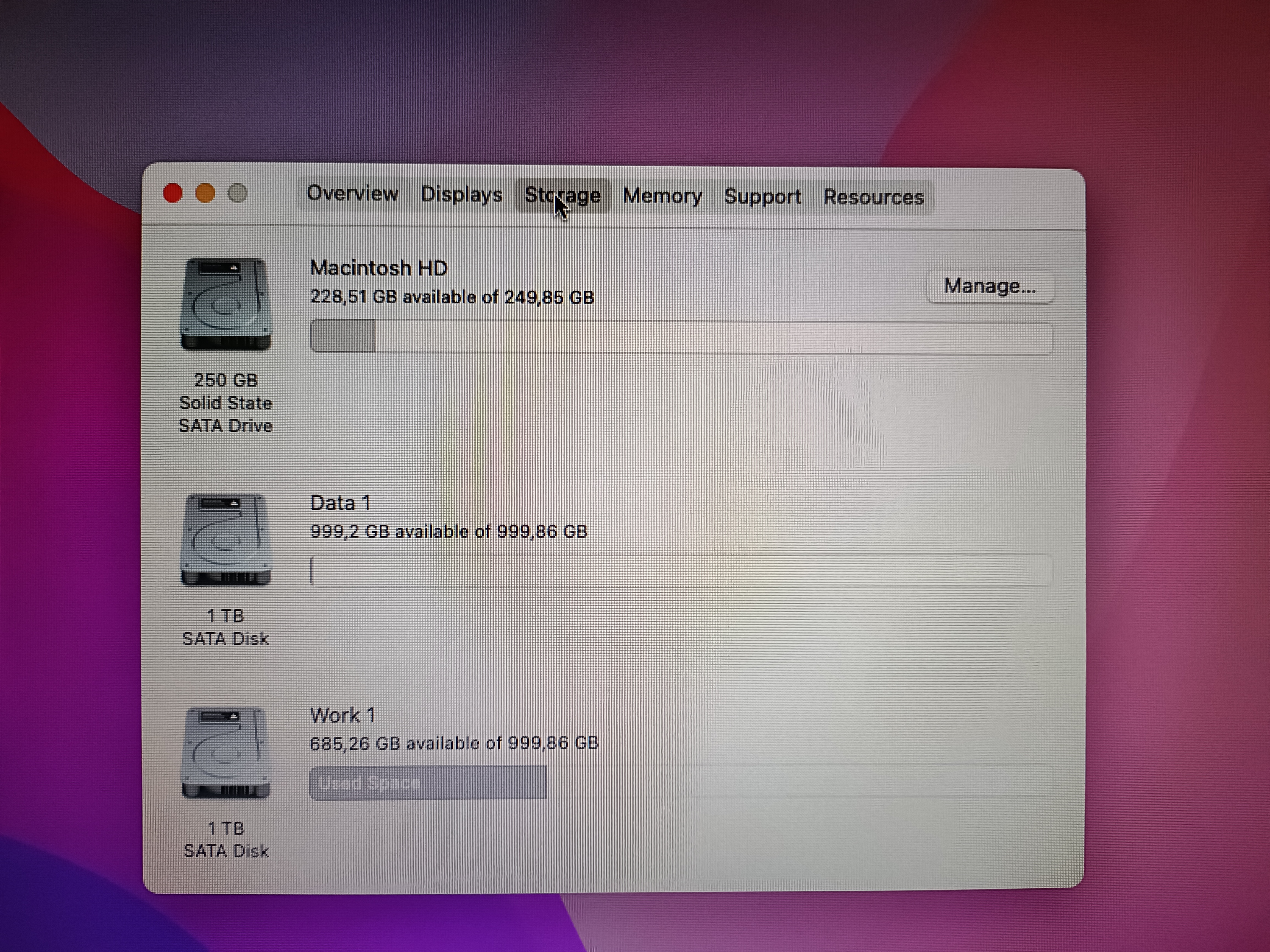
Task: Click '228,51 GB available of 249,85 GB' text
Action: pos(452,297)
